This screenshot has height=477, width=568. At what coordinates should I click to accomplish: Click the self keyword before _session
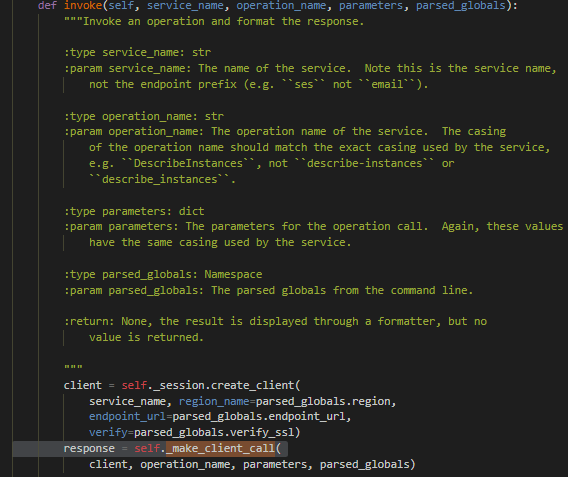[134, 385]
